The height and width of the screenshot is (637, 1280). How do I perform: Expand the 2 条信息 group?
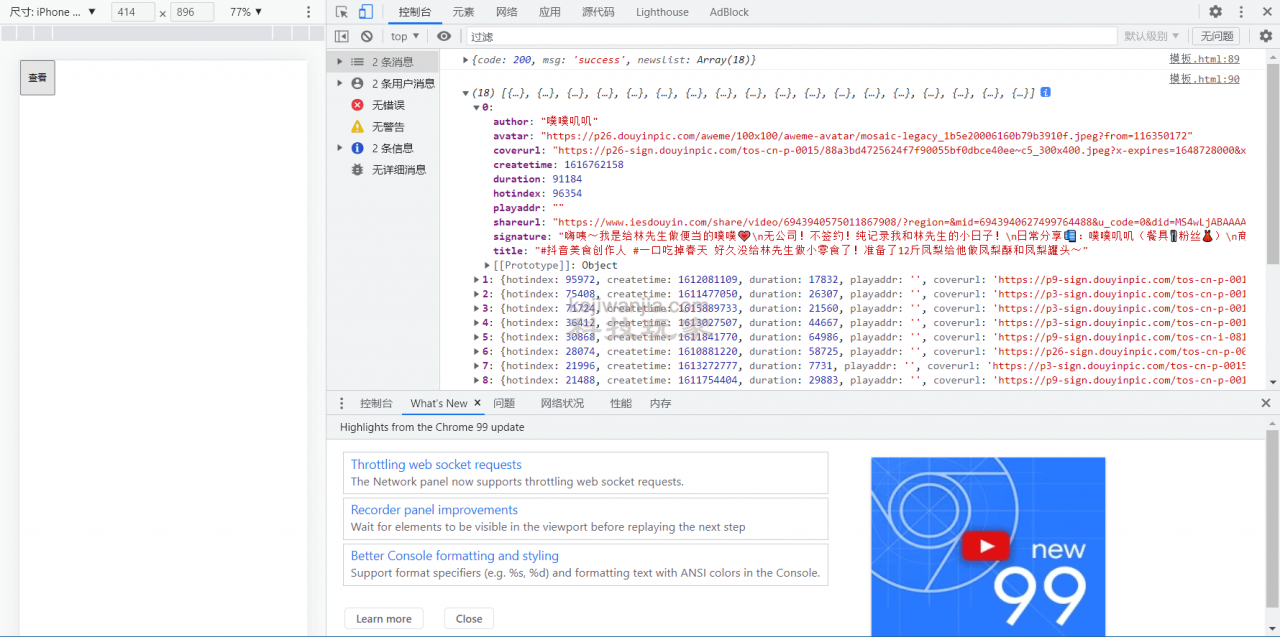(340, 148)
